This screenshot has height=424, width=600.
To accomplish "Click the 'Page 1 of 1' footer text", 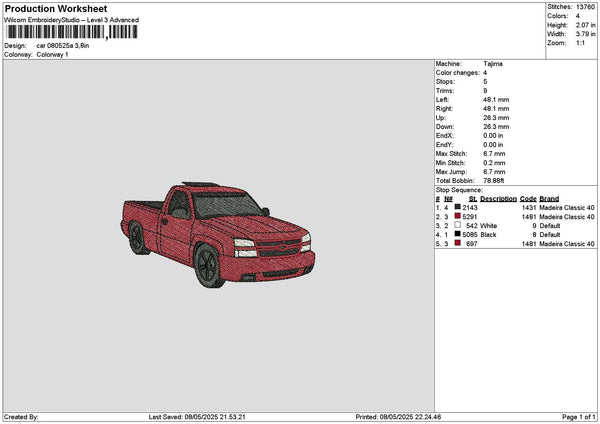I will click(579, 417).
